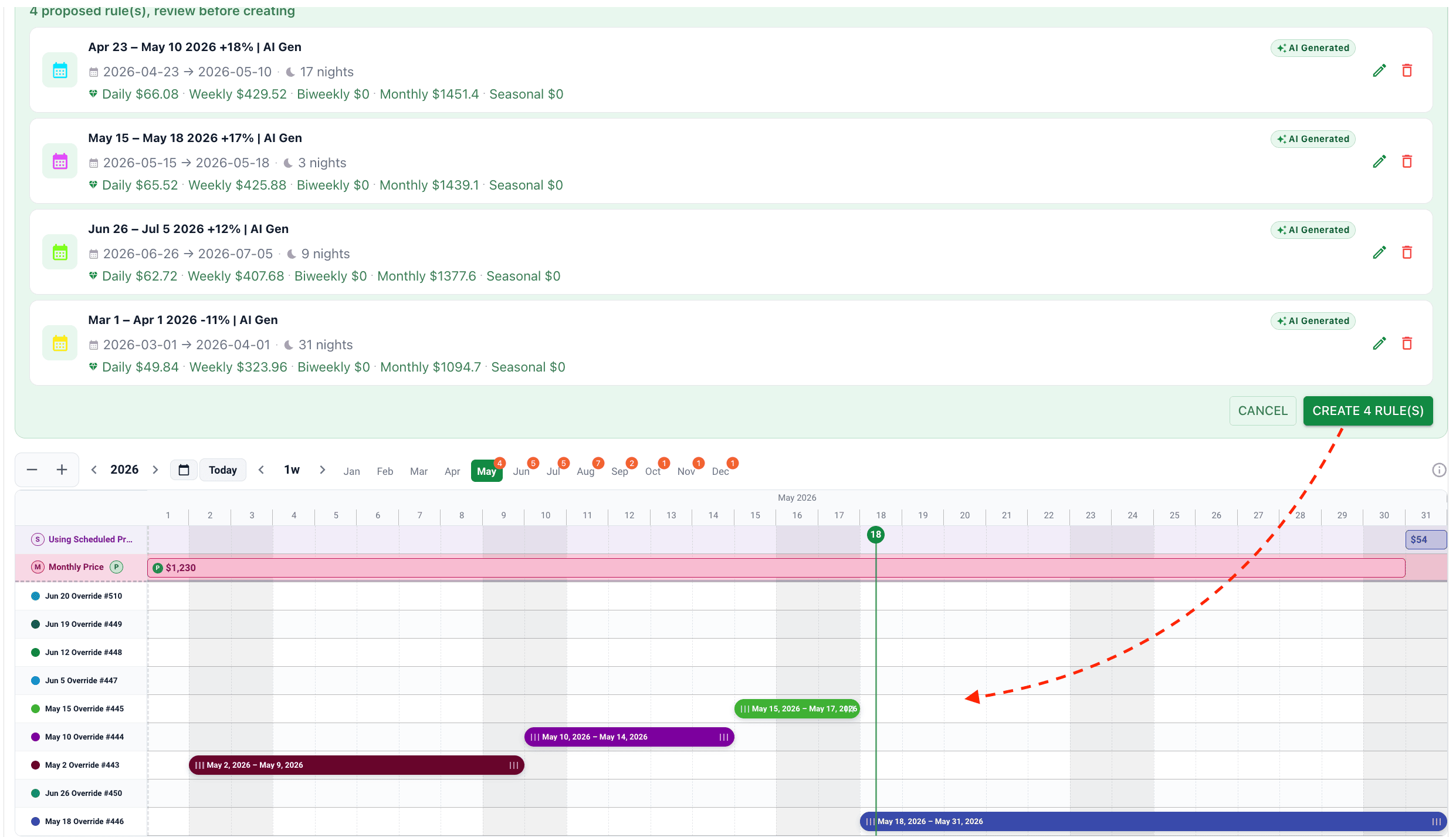Switch to the Jul month tab
1456x837 pixels.
tap(553, 471)
